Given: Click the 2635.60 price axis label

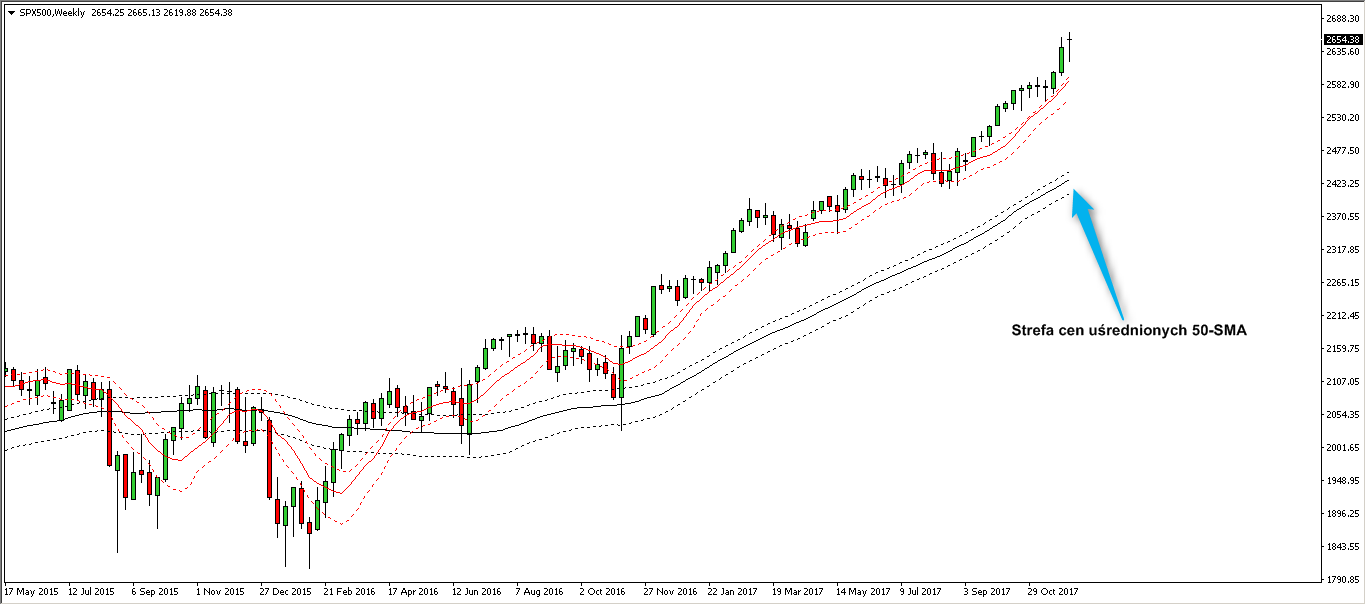Looking at the screenshot, I should pyautogui.click(x=1341, y=52).
